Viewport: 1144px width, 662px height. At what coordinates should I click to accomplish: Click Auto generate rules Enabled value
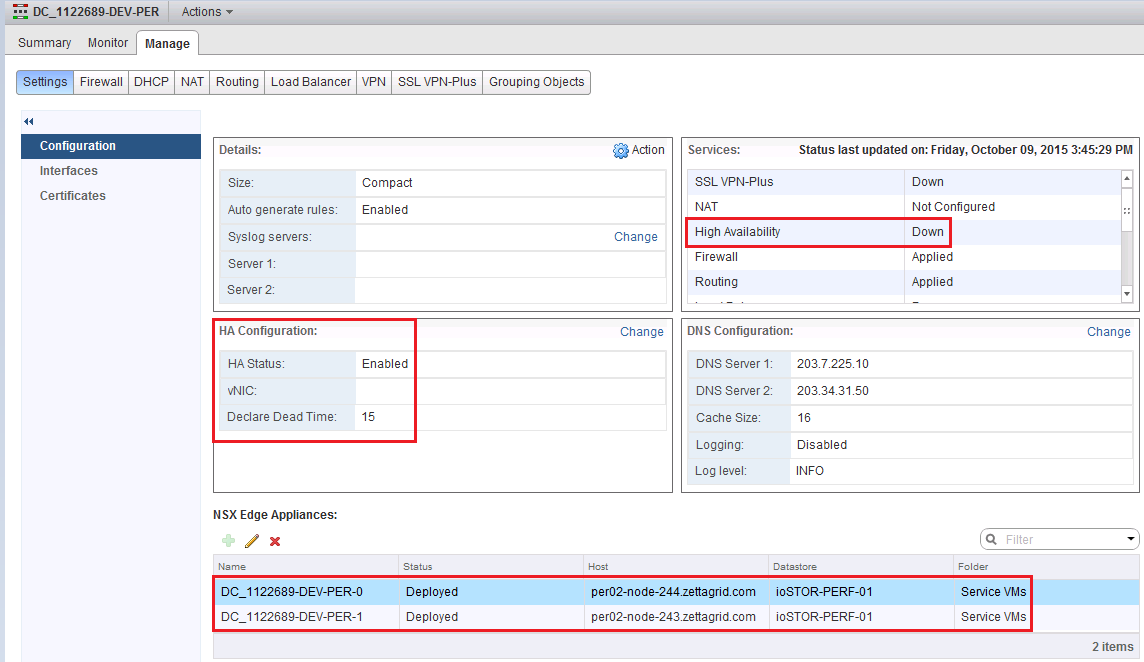(x=385, y=209)
